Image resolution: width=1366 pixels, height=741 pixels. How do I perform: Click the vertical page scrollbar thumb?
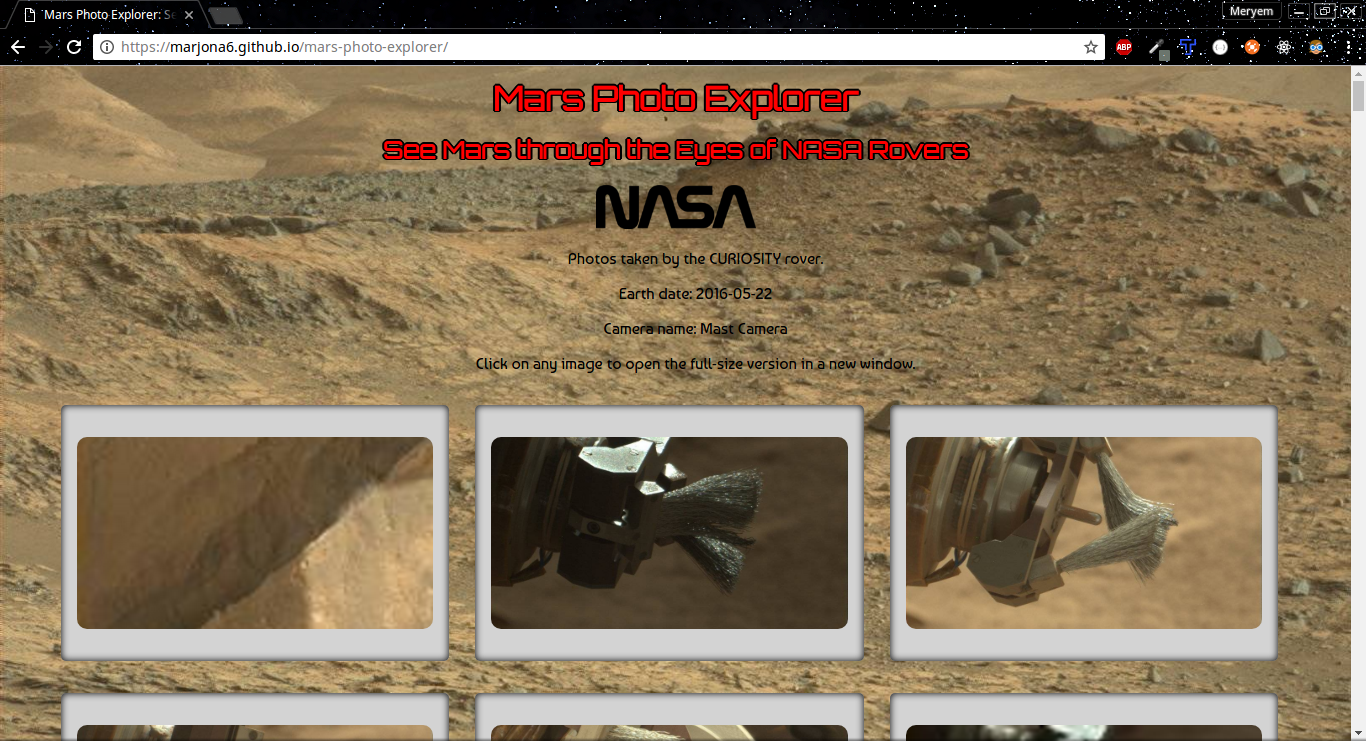click(1358, 98)
